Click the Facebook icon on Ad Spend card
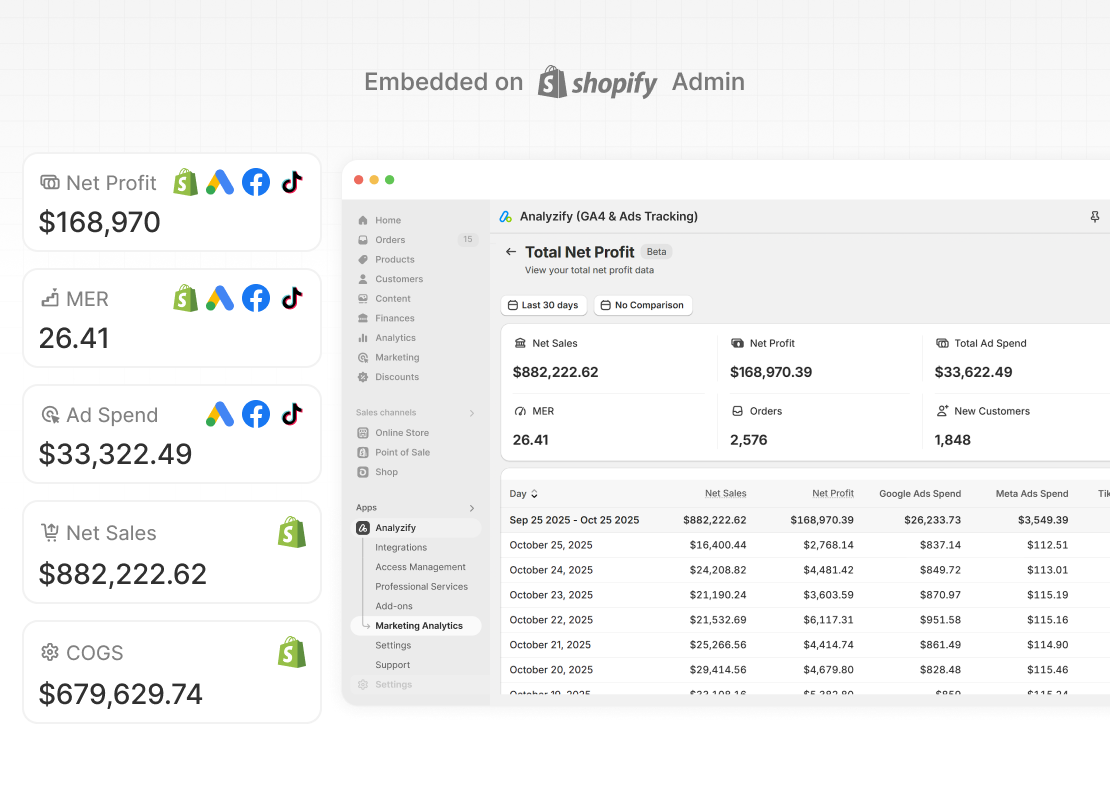Image resolution: width=1110 pixels, height=790 pixels. click(255, 413)
